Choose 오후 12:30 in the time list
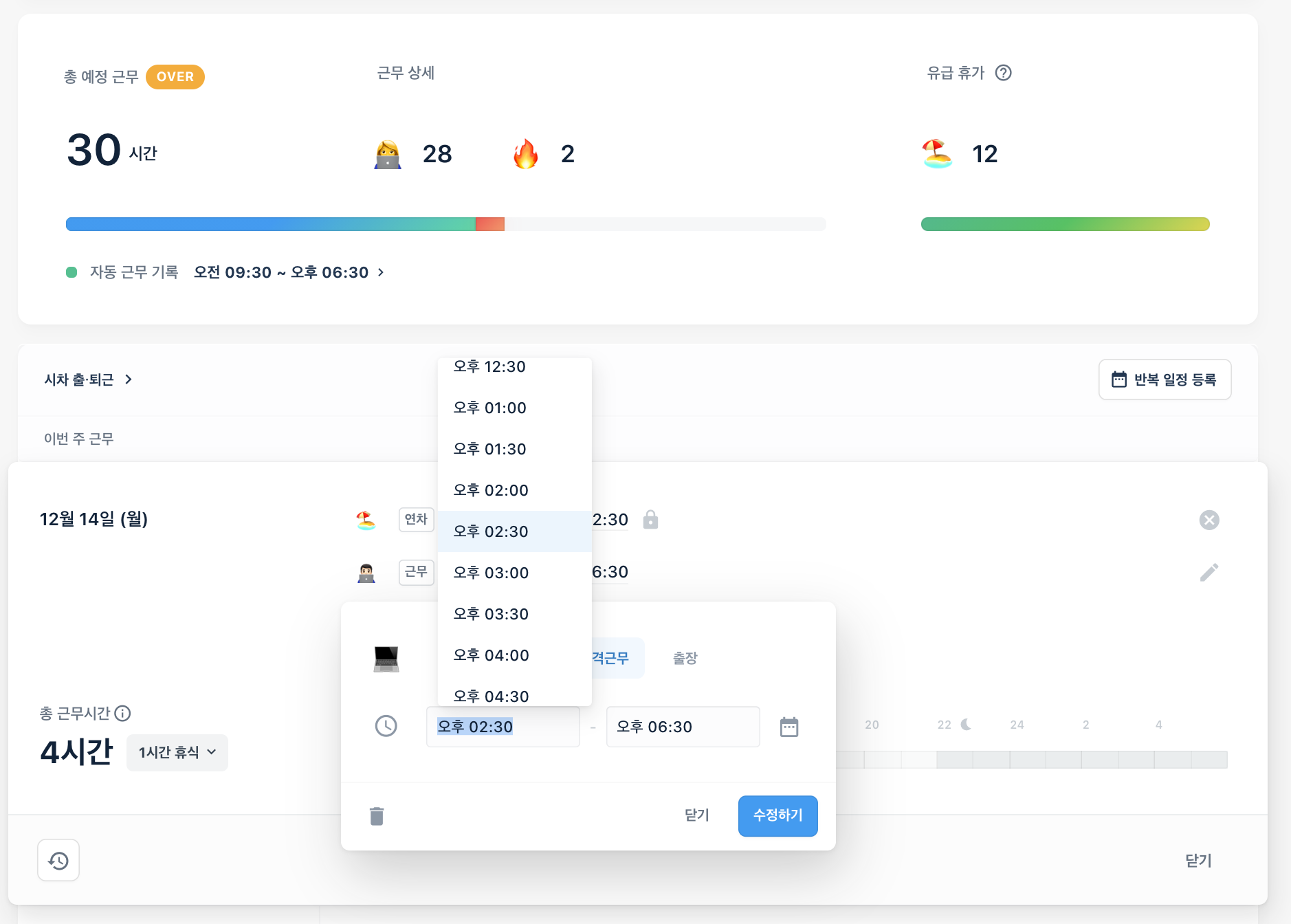Image resolution: width=1291 pixels, height=924 pixels. [x=514, y=367]
